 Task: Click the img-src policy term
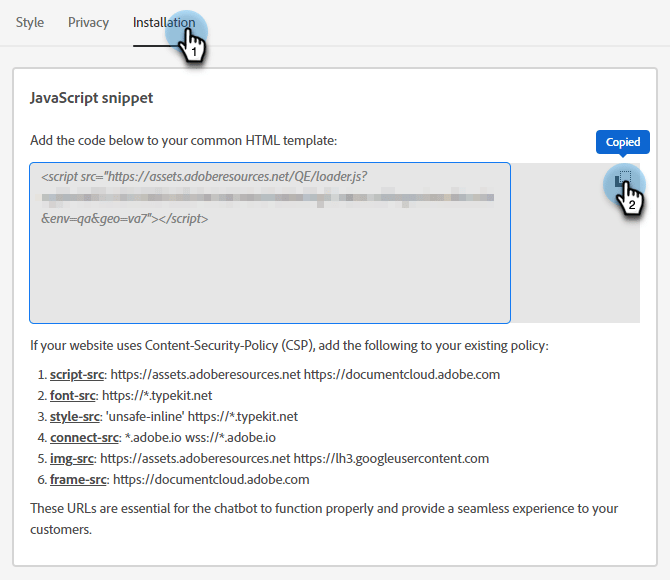(72, 459)
